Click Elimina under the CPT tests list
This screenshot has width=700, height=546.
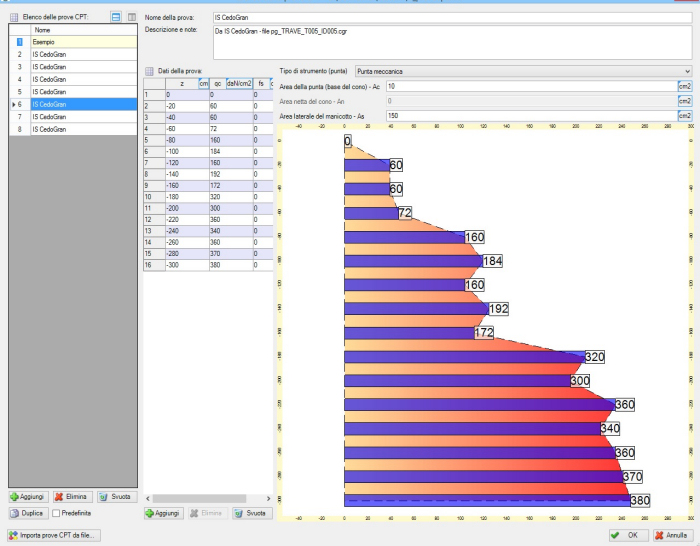pos(72,497)
